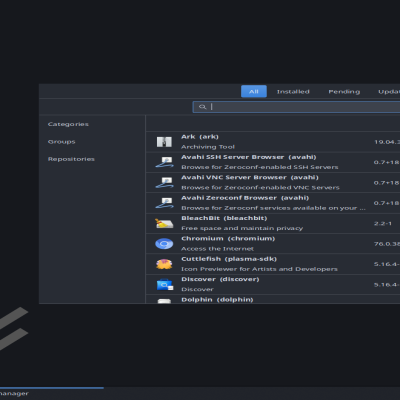Focus the package search field
The height and width of the screenshot is (400, 400).
296,107
